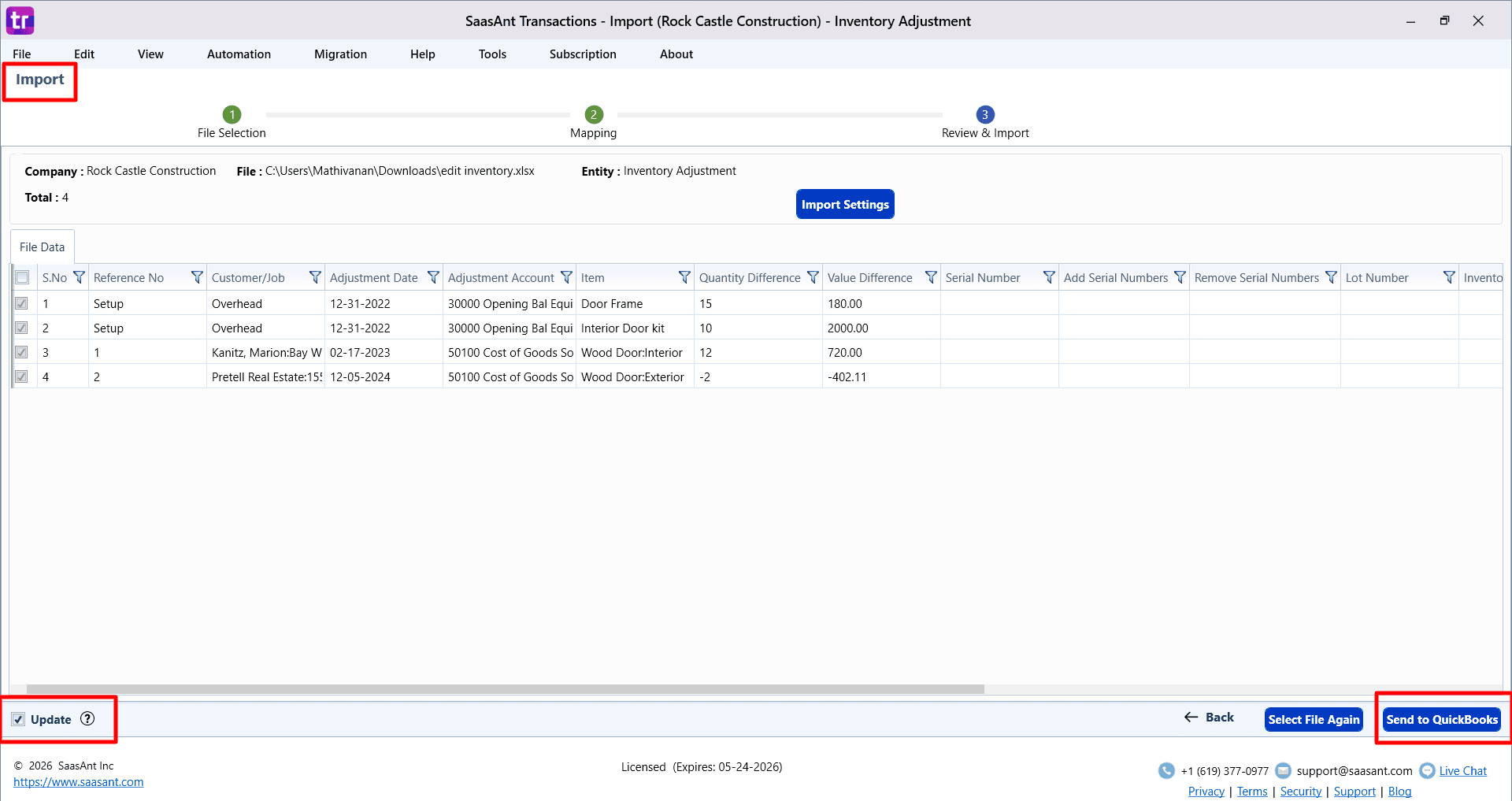Open the File menu
The image size is (1512, 801).
pyautogui.click(x=22, y=54)
